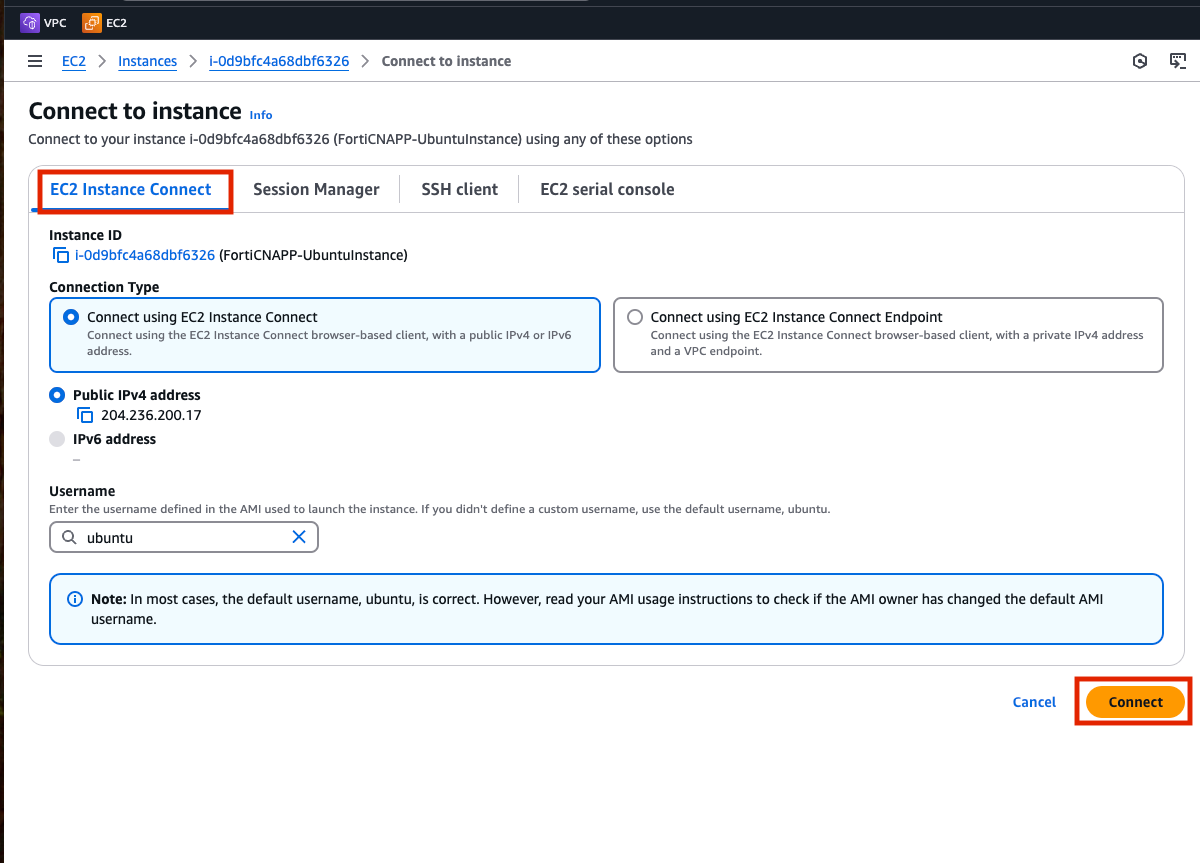Image resolution: width=1200 pixels, height=863 pixels.
Task: Switch to the SSH client tab
Action: coord(459,189)
